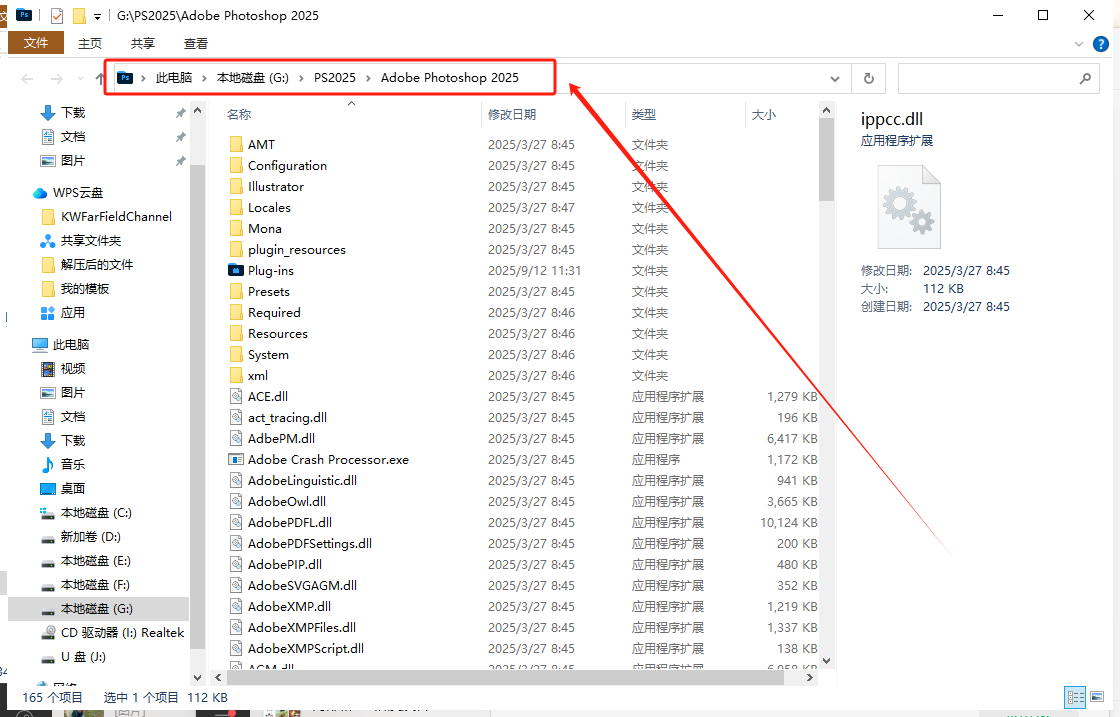1120x717 pixels.
Task: Open the Customize Quick Access Toolbar dropdown
Action: coord(97,16)
